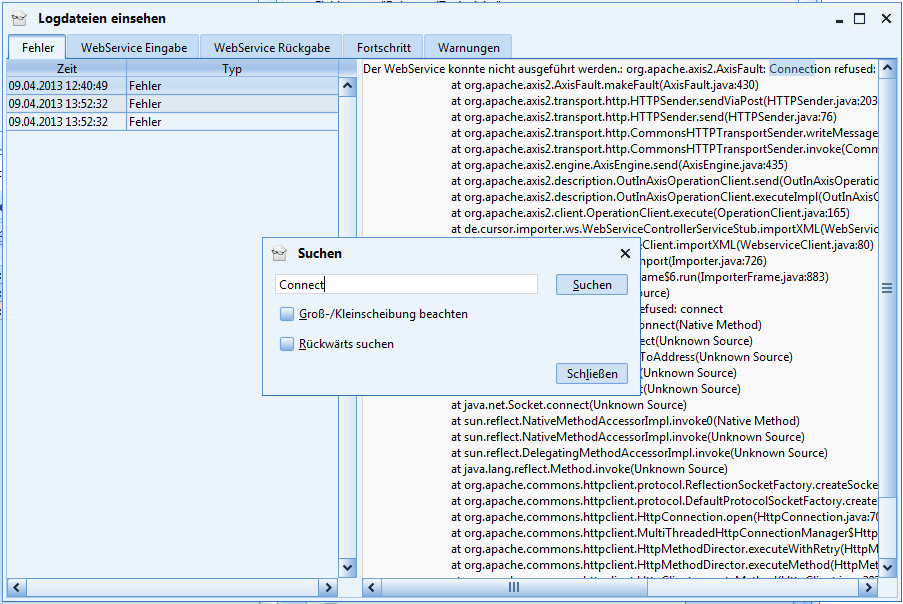Minimize the Logdateien einsehen window

[833, 18]
